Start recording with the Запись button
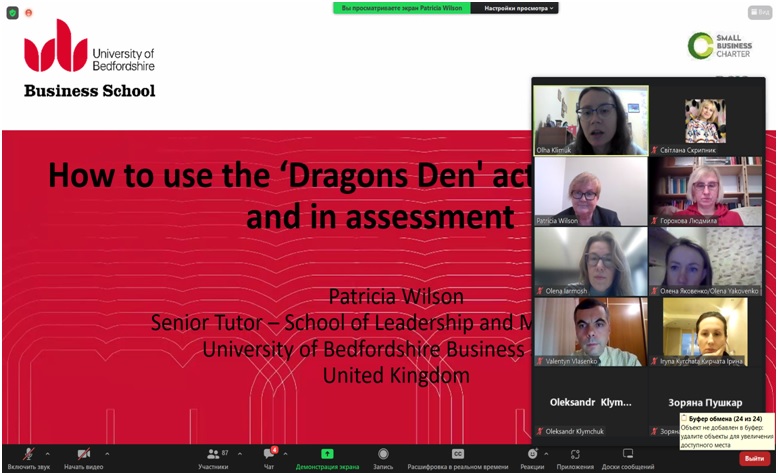The height and width of the screenshot is (475, 778). [383, 458]
